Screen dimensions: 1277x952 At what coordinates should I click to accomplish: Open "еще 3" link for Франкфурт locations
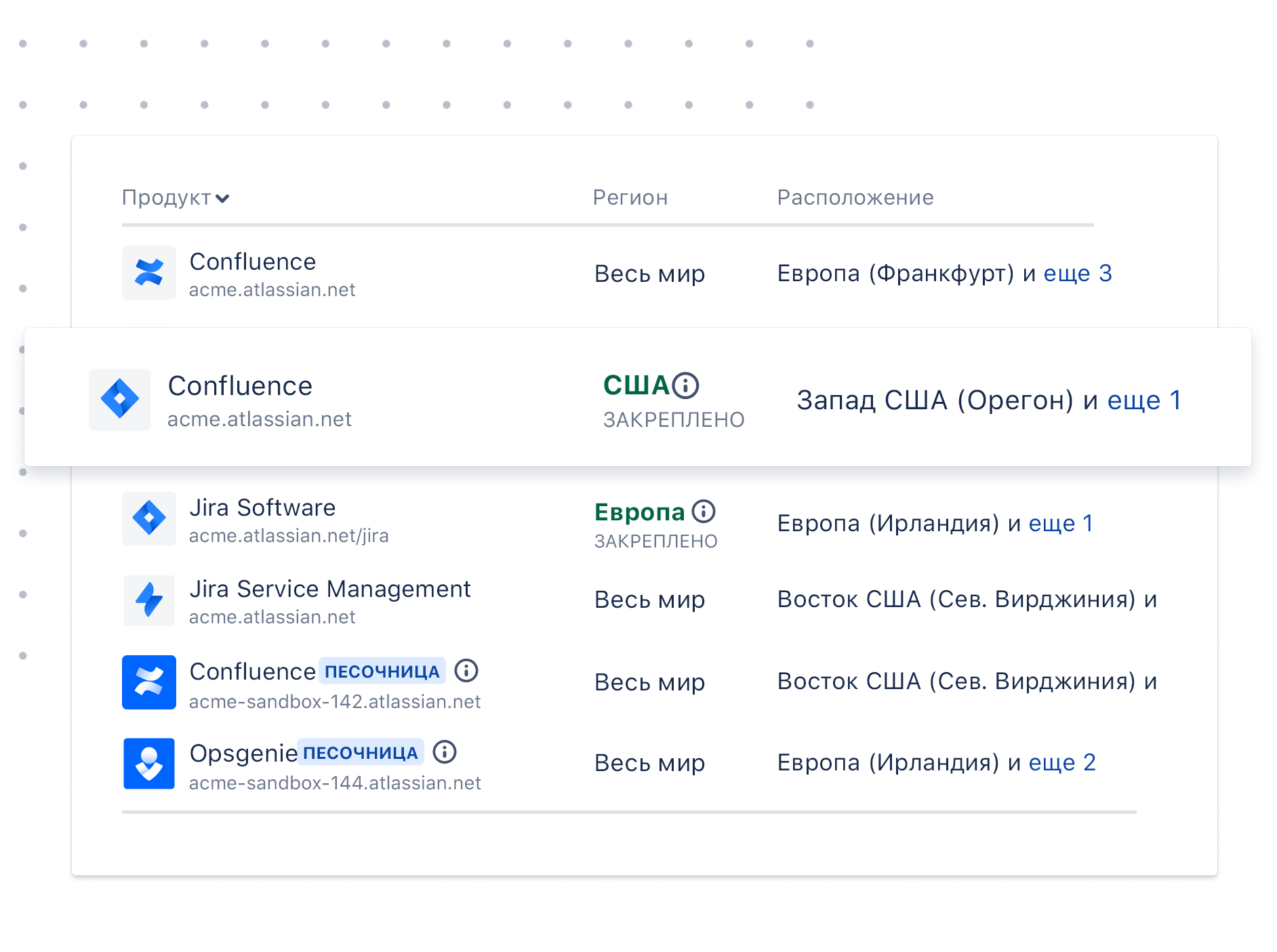click(x=1077, y=273)
